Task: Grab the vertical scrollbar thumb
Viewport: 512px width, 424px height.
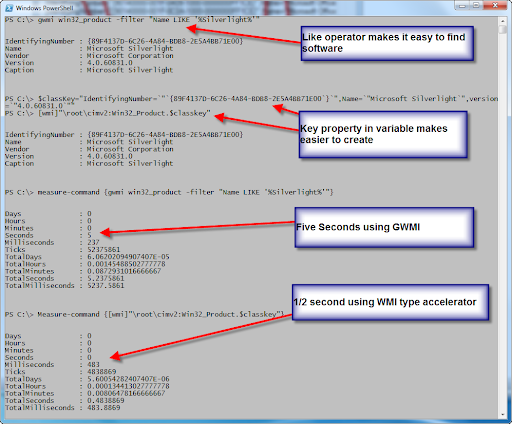Action: click(x=503, y=29)
